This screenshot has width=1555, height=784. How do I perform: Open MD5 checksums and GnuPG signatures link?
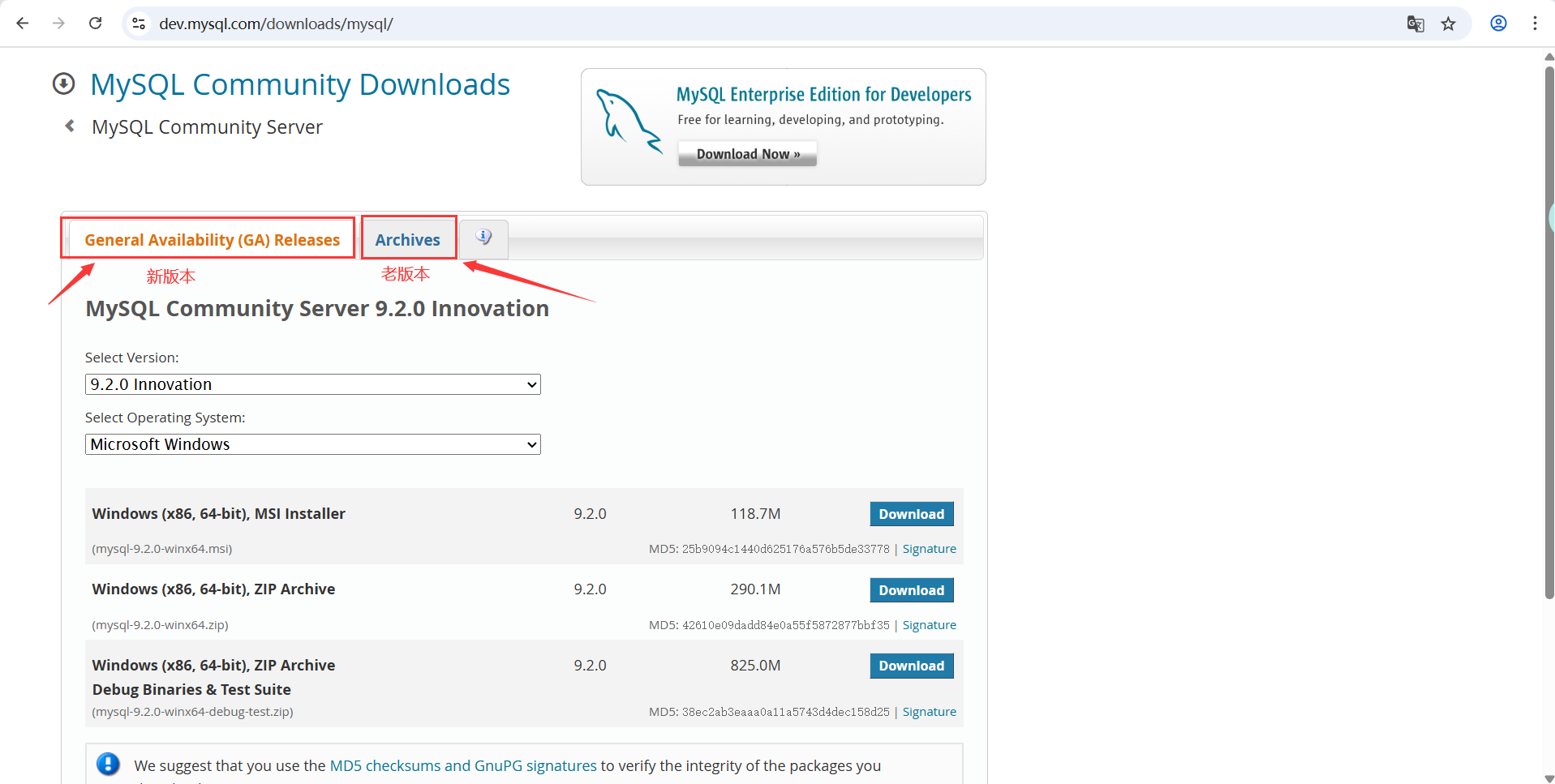(x=463, y=765)
